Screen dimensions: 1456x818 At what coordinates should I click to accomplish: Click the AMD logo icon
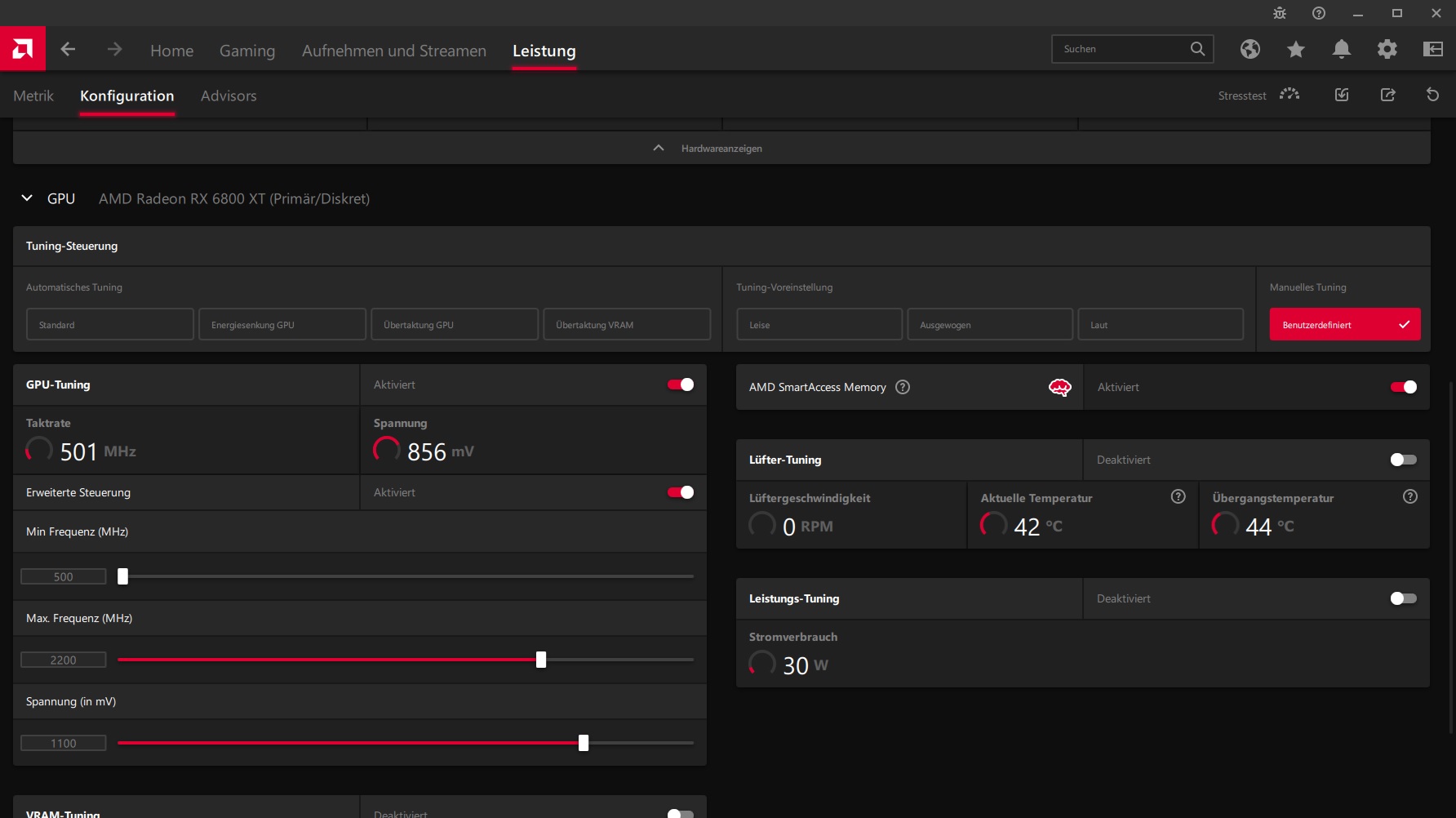pyautogui.click(x=23, y=49)
